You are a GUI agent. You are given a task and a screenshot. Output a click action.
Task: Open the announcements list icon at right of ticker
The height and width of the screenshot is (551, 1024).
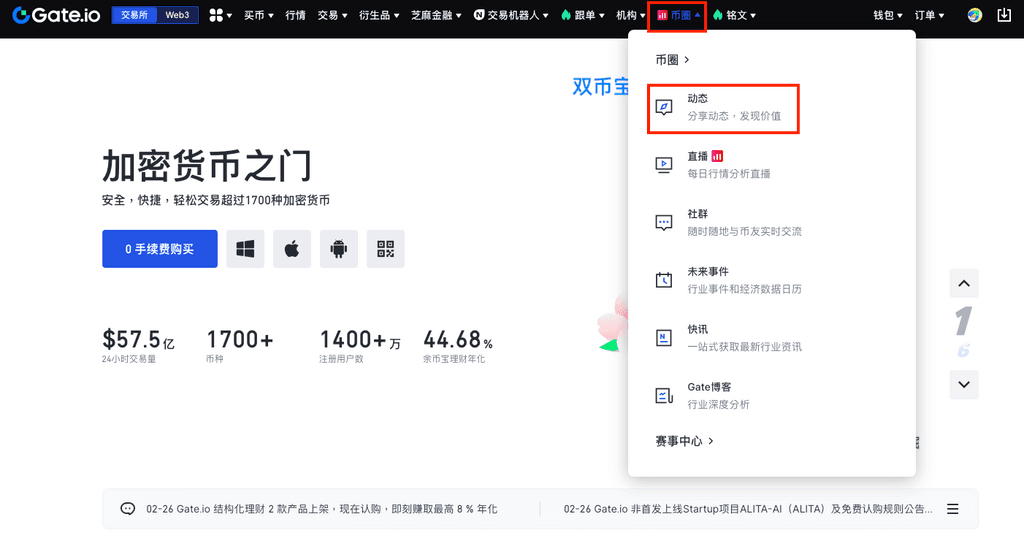tap(953, 508)
